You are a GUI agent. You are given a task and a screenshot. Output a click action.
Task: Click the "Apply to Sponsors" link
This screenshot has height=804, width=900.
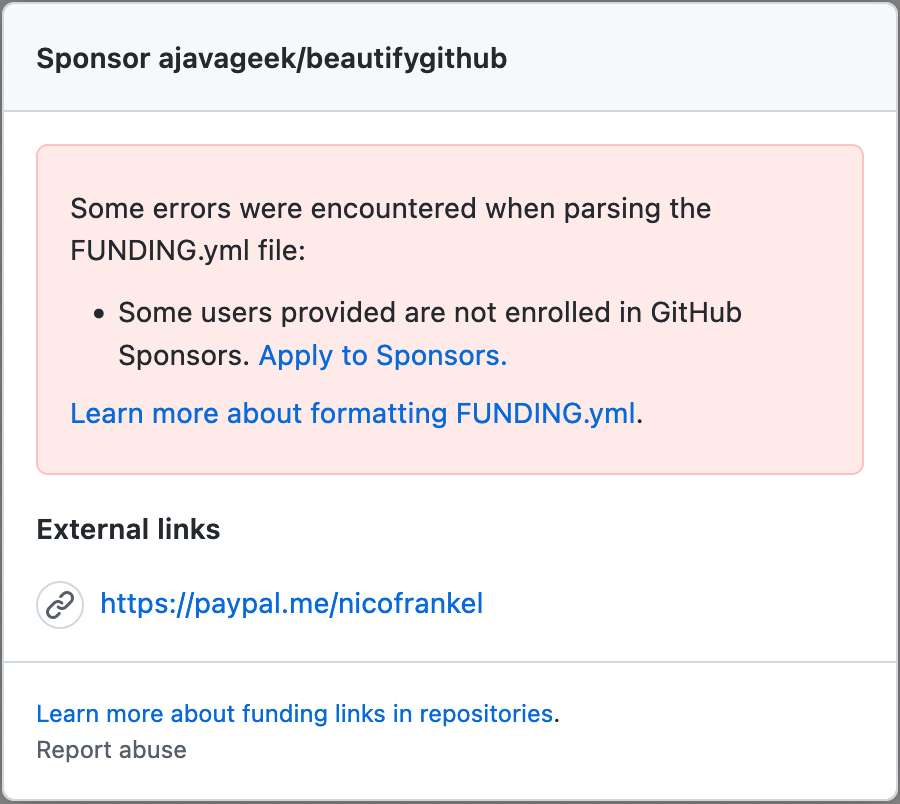click(x=383, y=356)
